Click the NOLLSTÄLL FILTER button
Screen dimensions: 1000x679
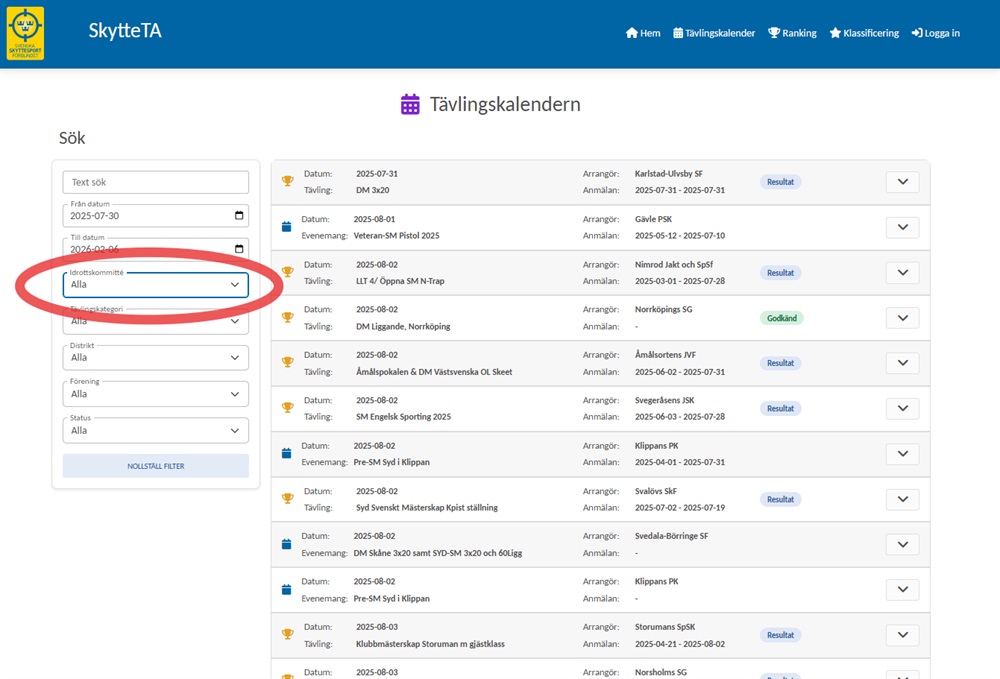coord(156,466)
